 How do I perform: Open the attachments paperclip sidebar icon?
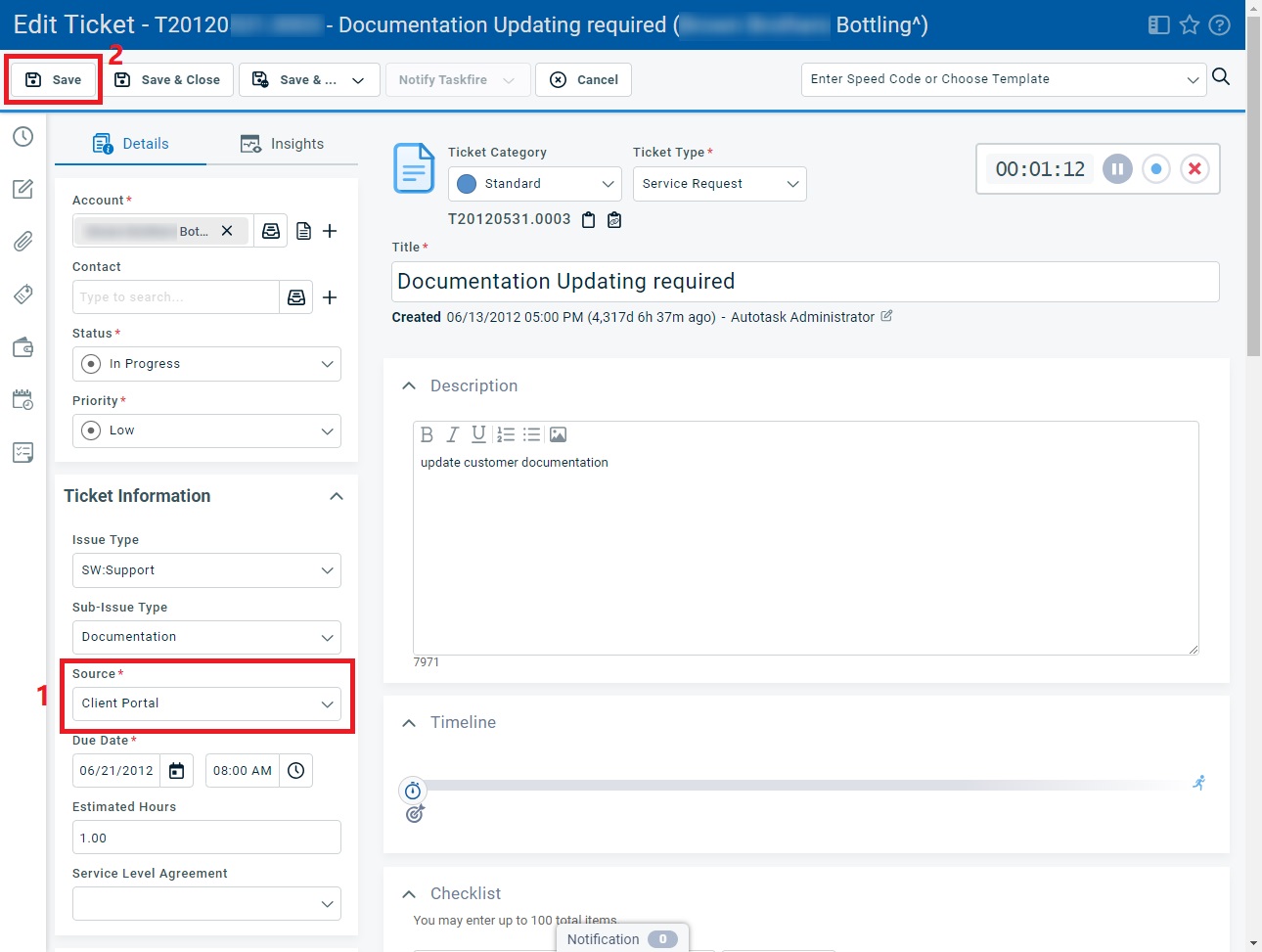[x=23, y=242]
